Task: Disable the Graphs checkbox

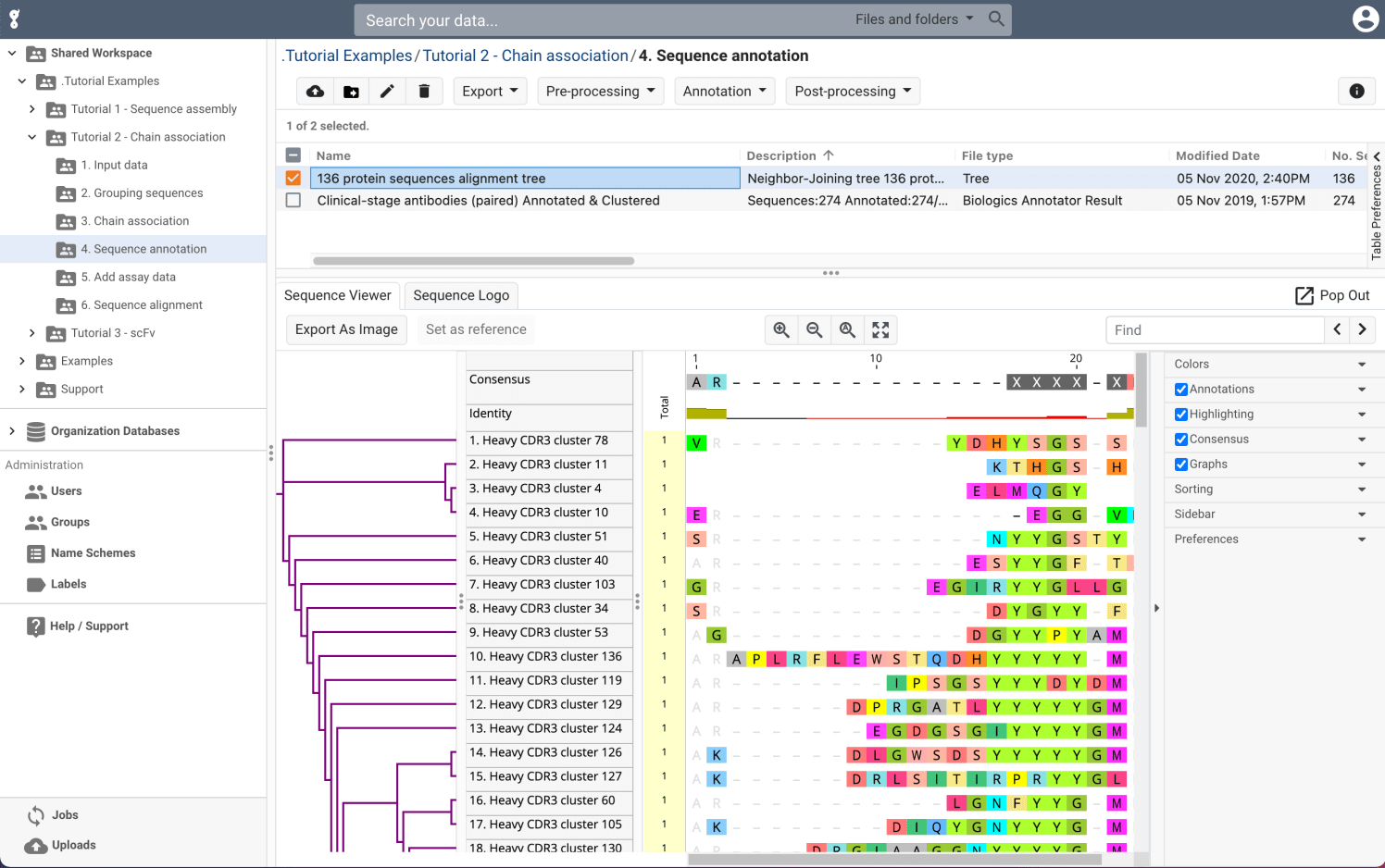Action: point(1181,465)
